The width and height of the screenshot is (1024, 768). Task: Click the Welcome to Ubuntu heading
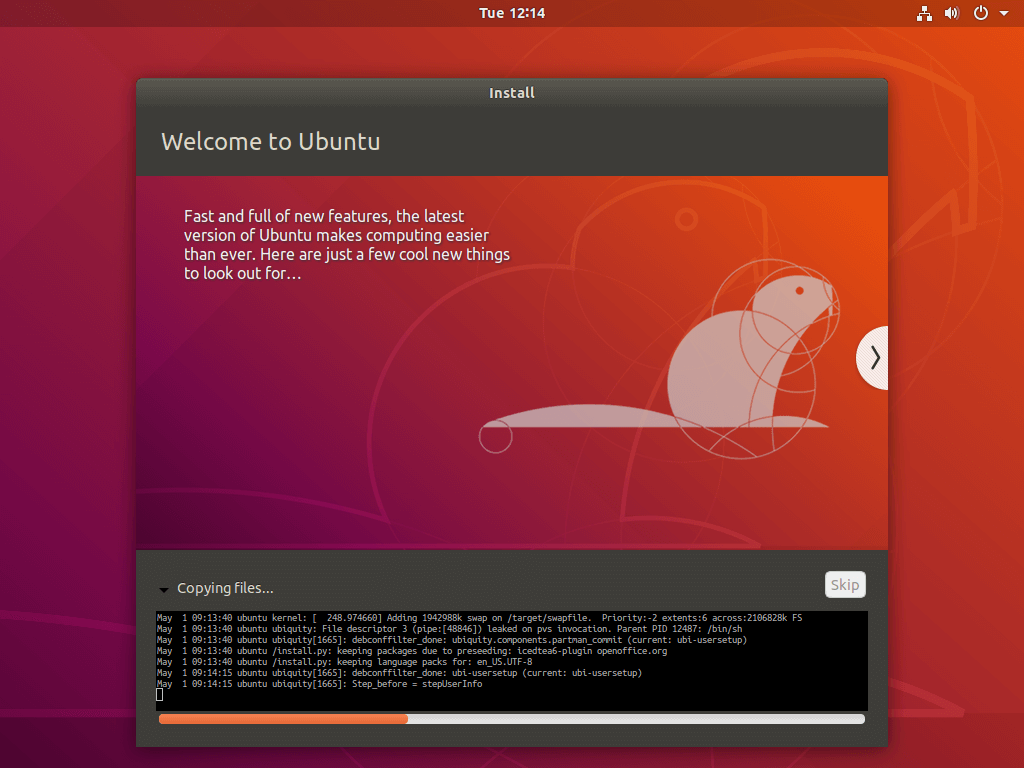pos(271,141)
